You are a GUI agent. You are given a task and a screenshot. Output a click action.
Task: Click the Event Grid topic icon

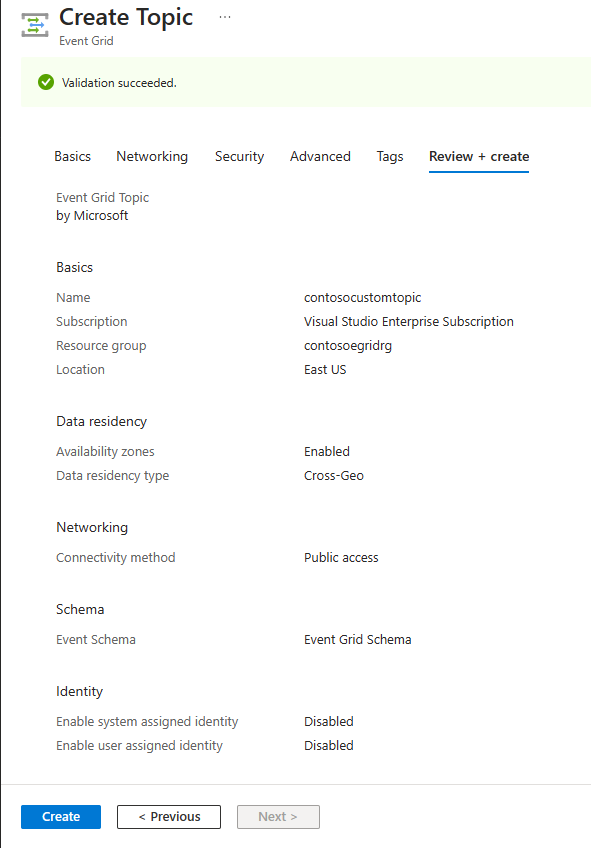pos(35,25)
